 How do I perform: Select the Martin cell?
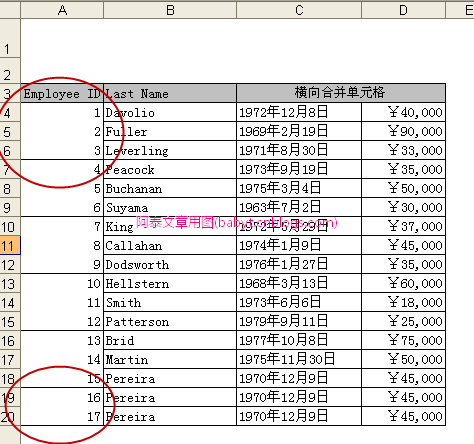click(x=170, y=359)
